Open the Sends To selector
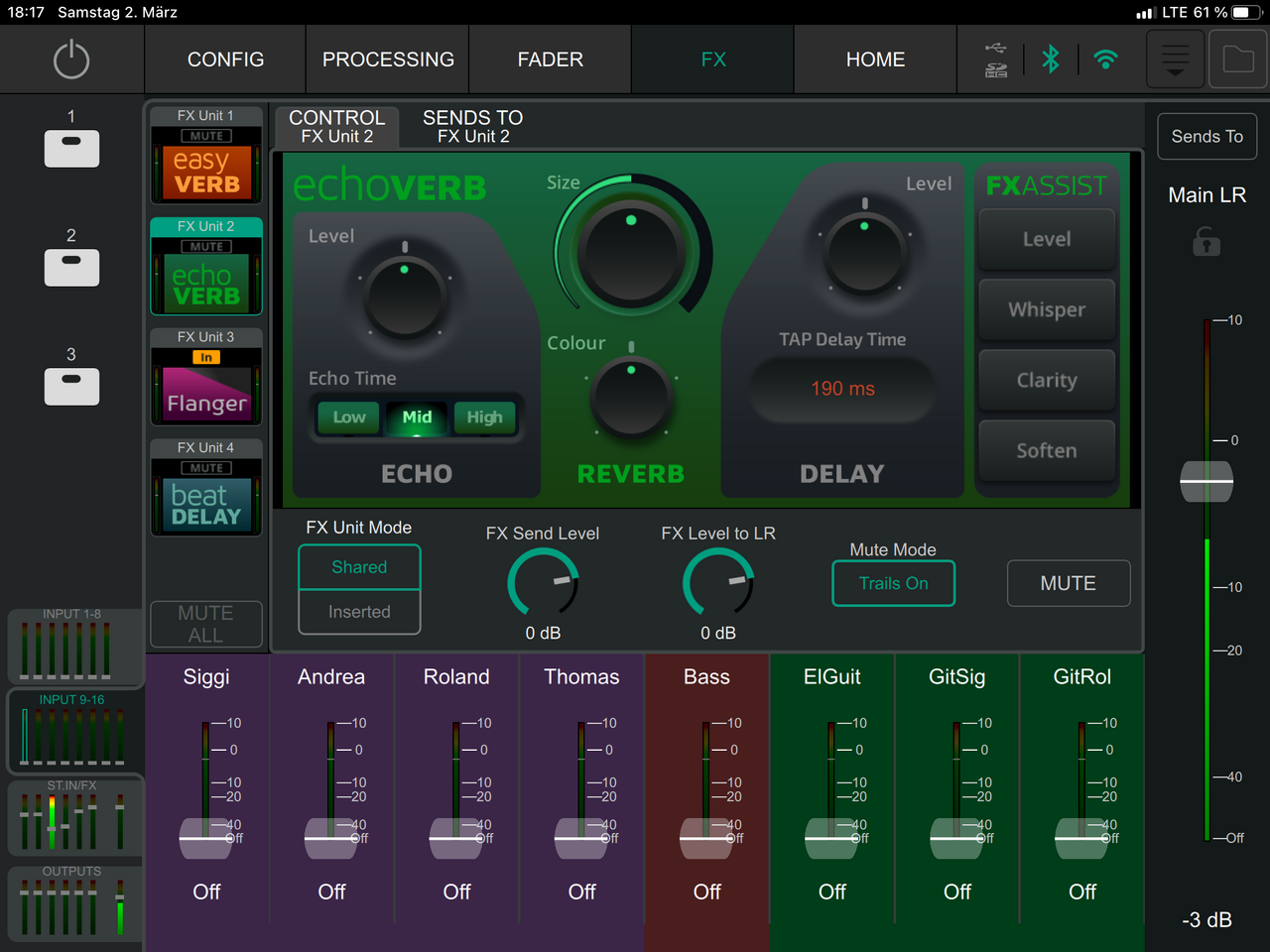Screen dimensions: 1270x952 pos(1206,136)
